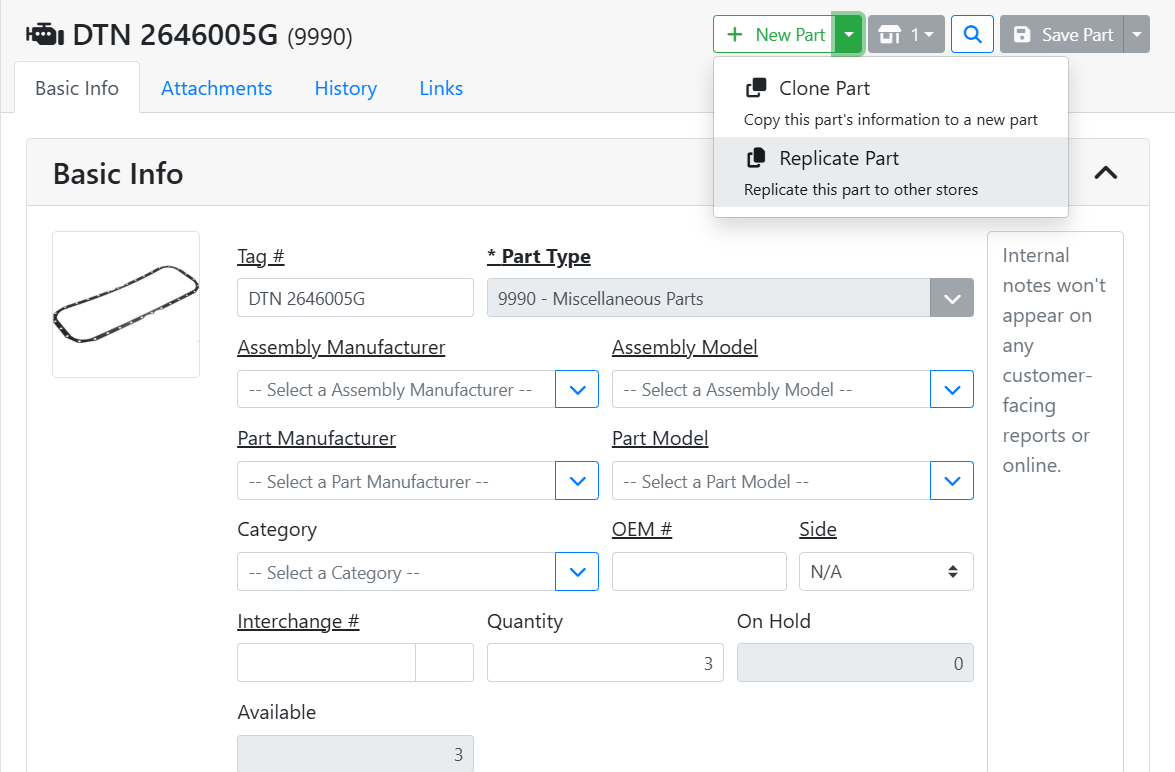This screenshot has width=1175, height=772.
Task: Click the Save Part button
Action: (x=1061, y=35)
